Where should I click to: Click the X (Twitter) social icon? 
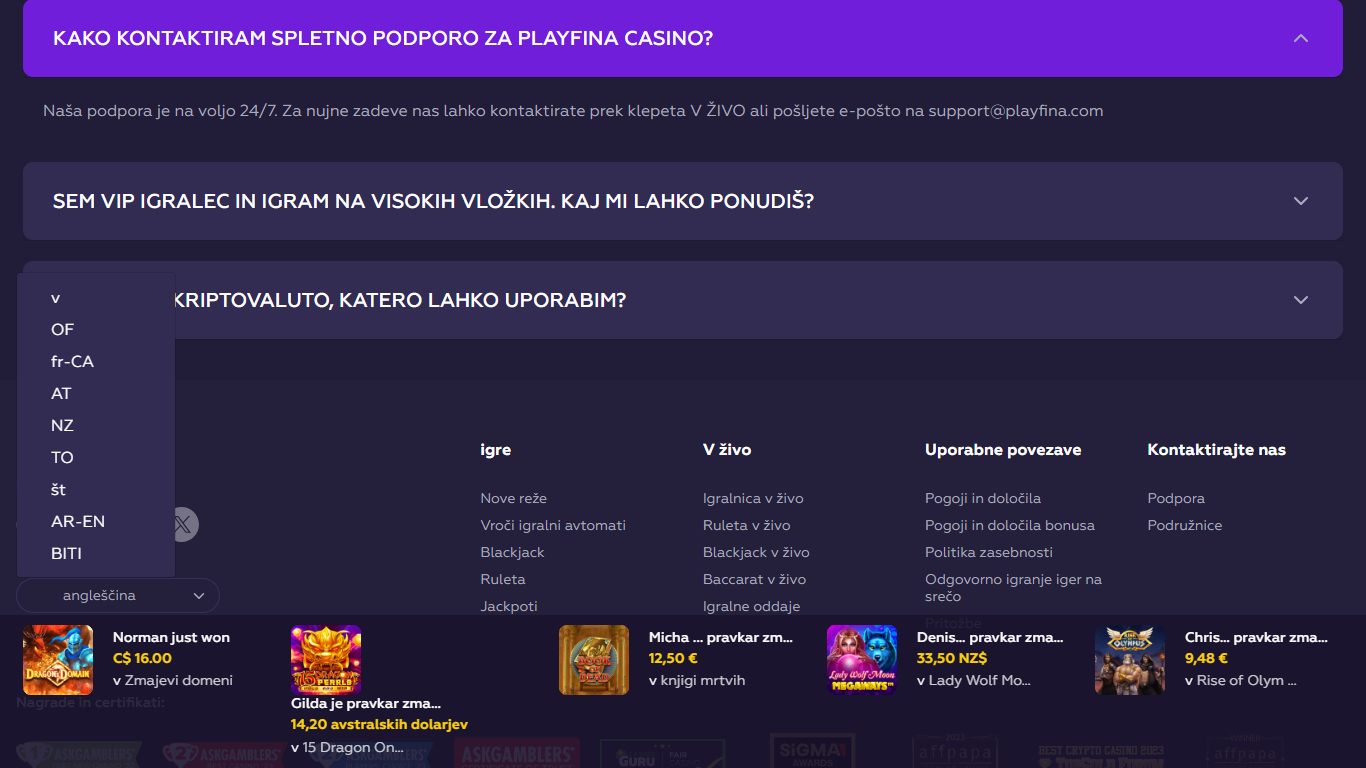pos(183,524)
